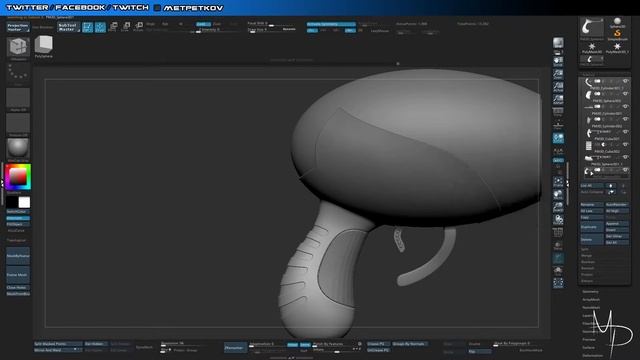Click the Zoom3D icon in right shelf
Viewport: 640px width, 360px height.
pos(558,207)
